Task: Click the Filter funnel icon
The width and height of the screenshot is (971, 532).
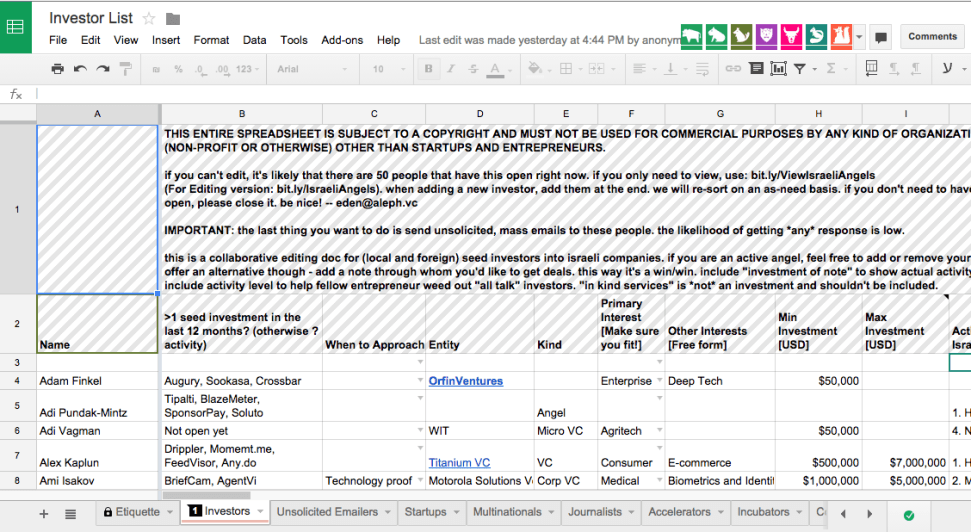Action: (x=800, y=69)
